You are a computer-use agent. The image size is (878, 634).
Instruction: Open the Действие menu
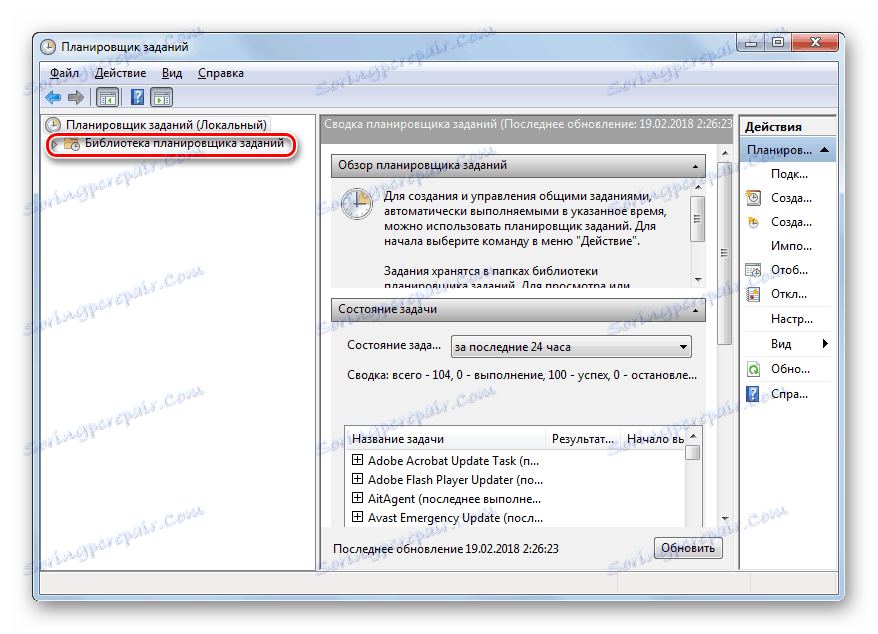point(120,73)
